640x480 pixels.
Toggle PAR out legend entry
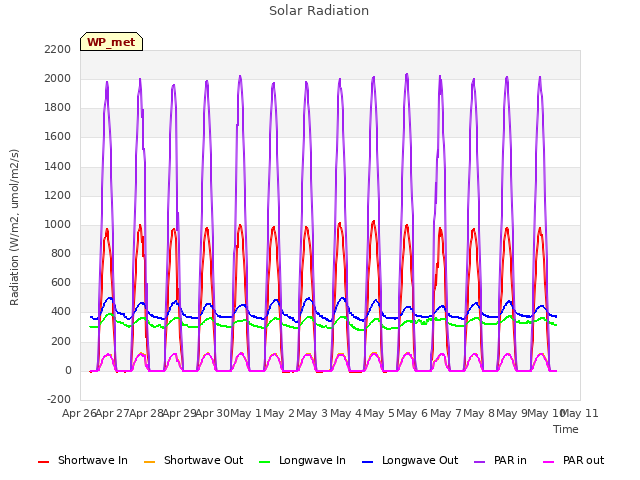click(x=573, y=460)
